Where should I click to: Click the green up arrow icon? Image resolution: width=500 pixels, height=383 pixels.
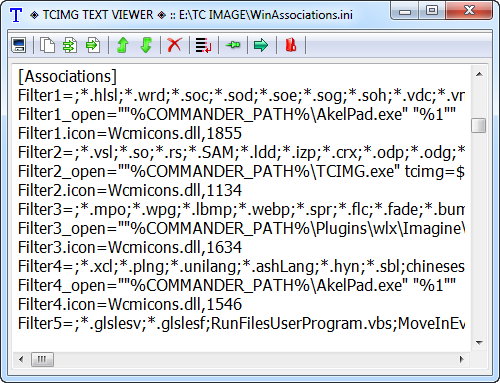click(123, 45)
